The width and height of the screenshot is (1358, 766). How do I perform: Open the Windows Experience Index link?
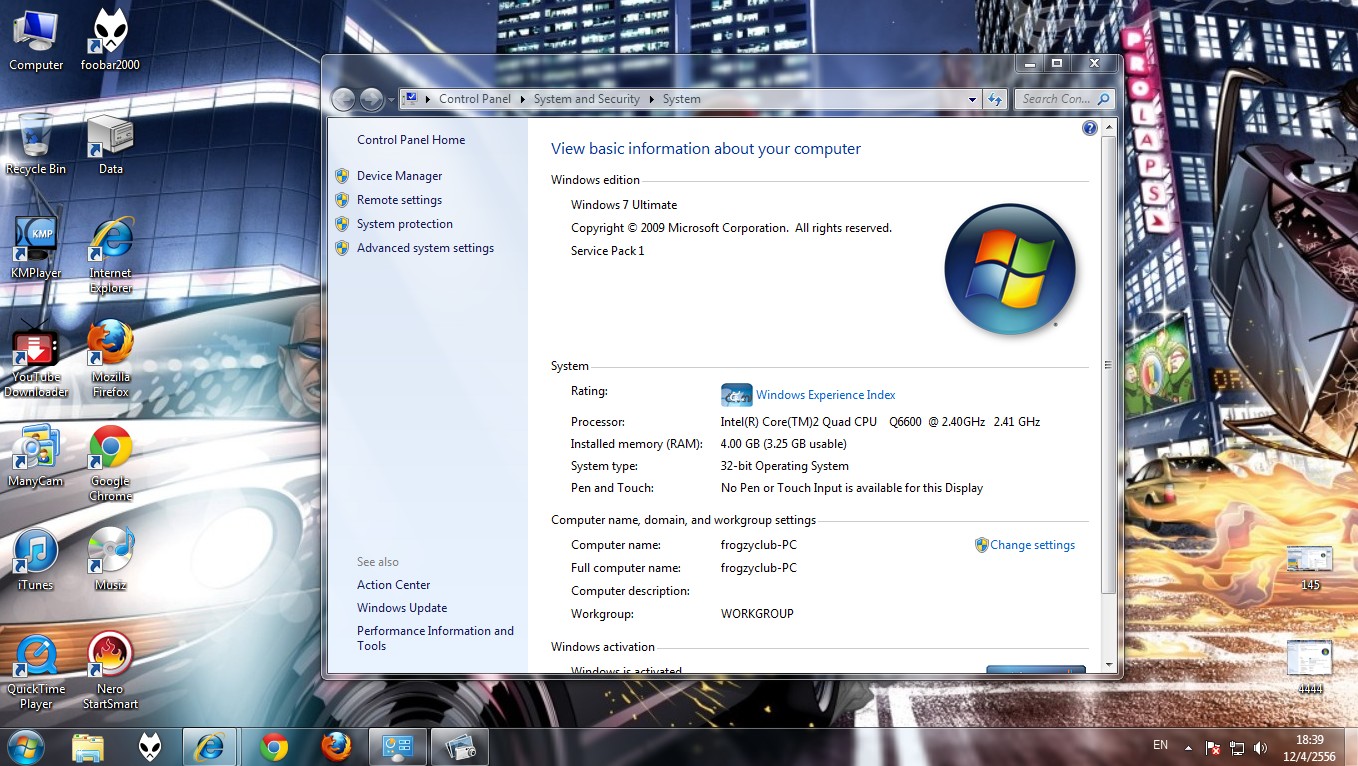click(826, 395)
